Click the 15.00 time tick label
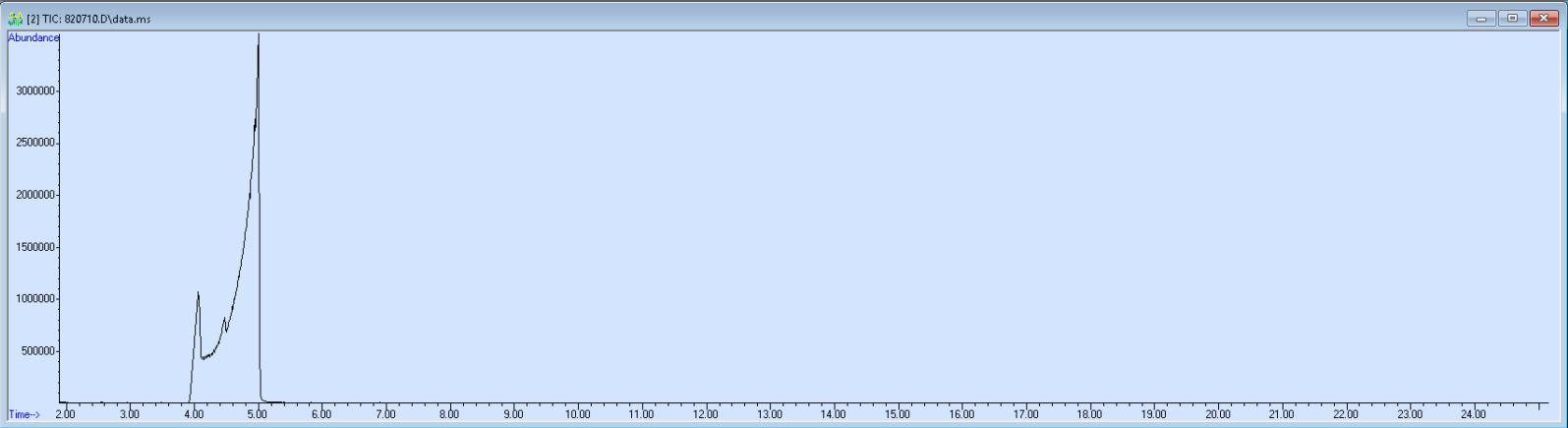Image resolution: width=1568 pixels, height=428 pixels. tap(898, 414)
